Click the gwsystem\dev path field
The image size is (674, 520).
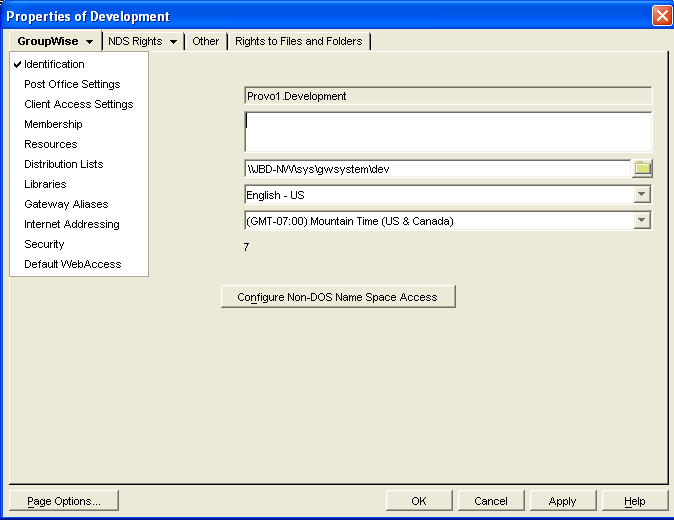(x=438, y=168)
